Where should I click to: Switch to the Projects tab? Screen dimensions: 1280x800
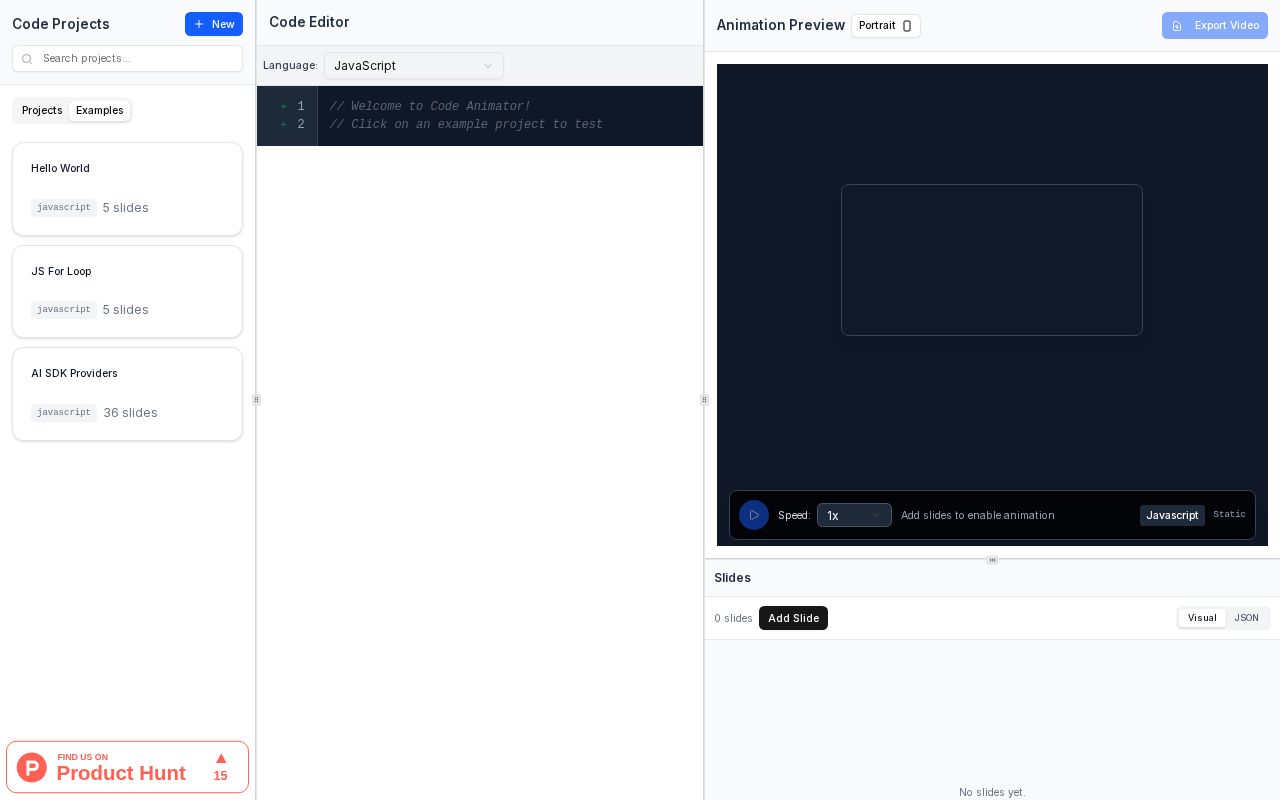click(x=42, y=110)
